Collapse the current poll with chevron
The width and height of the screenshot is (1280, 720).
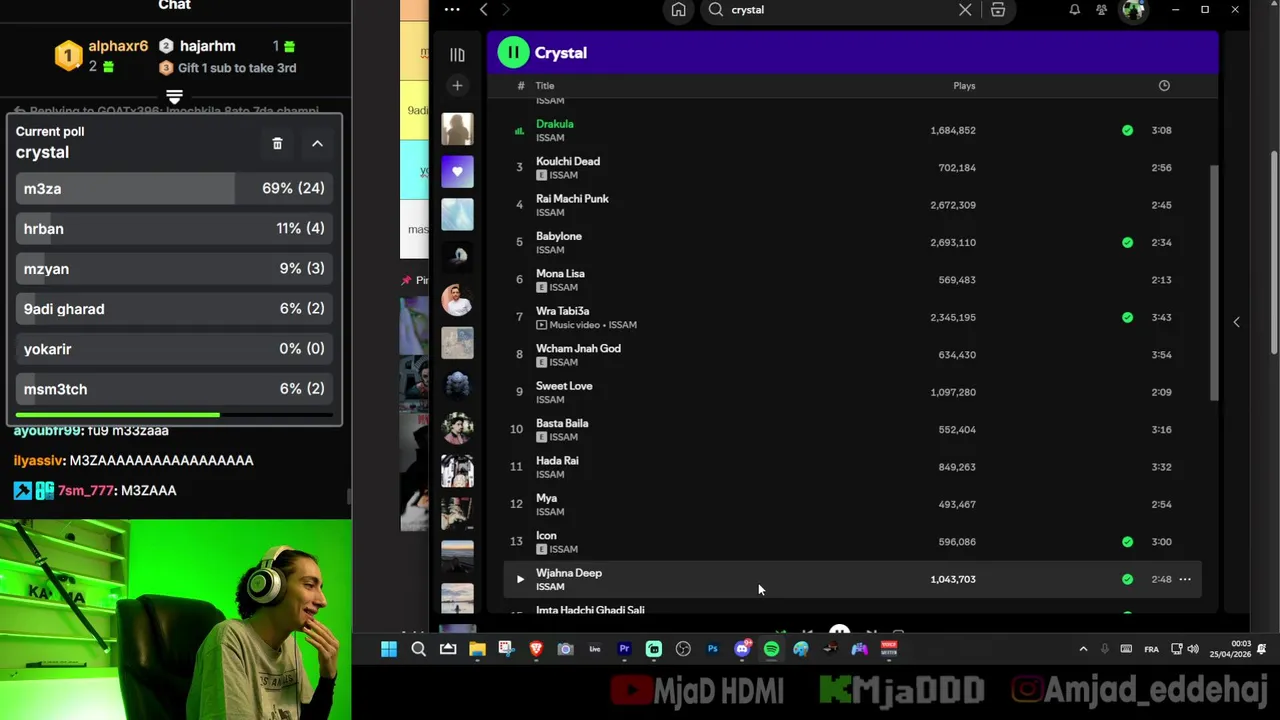click(x=317, y=144)
